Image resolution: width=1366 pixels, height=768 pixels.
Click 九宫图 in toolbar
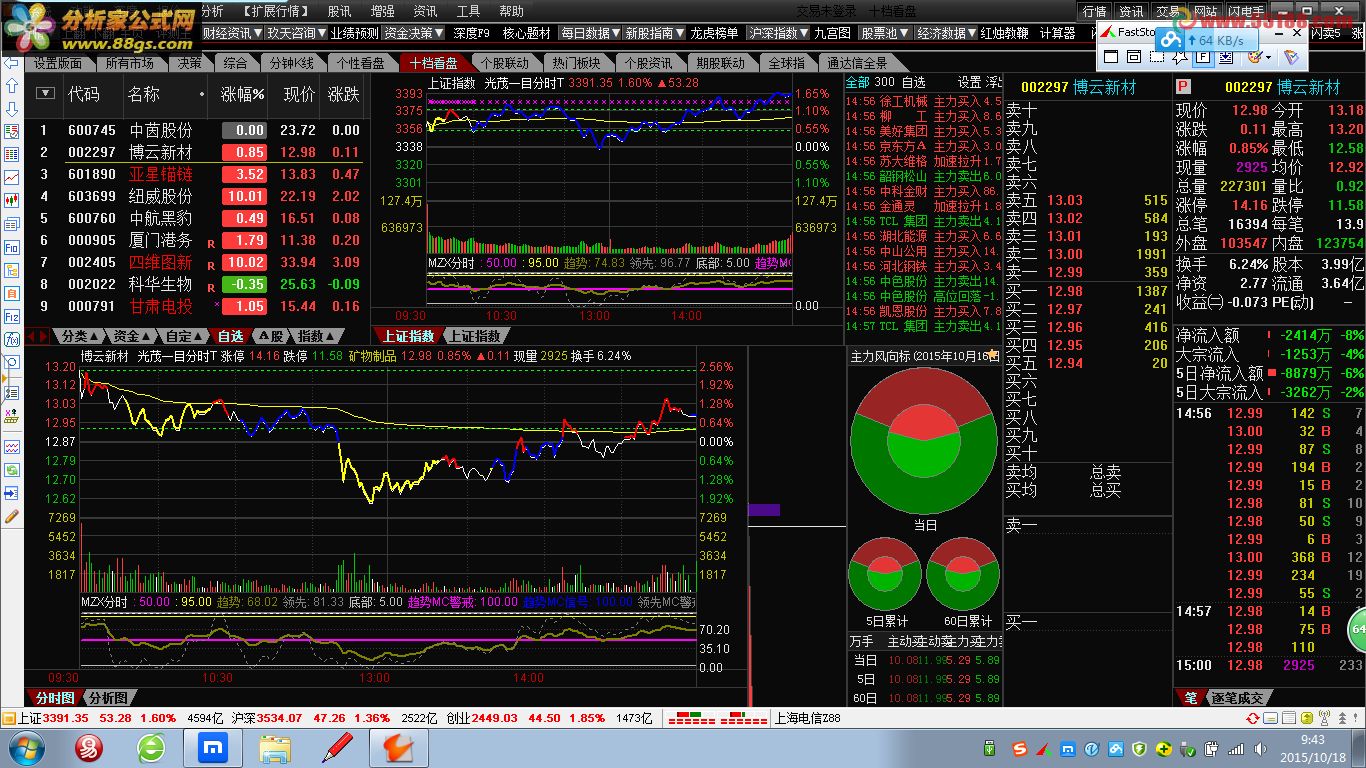point(832,33)
